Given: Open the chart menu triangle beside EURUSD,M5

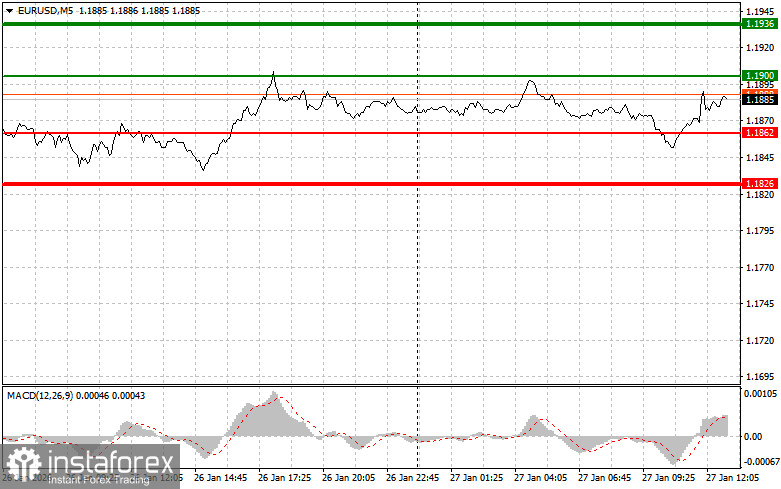Looking at the screenshot, I should [9, 10].
